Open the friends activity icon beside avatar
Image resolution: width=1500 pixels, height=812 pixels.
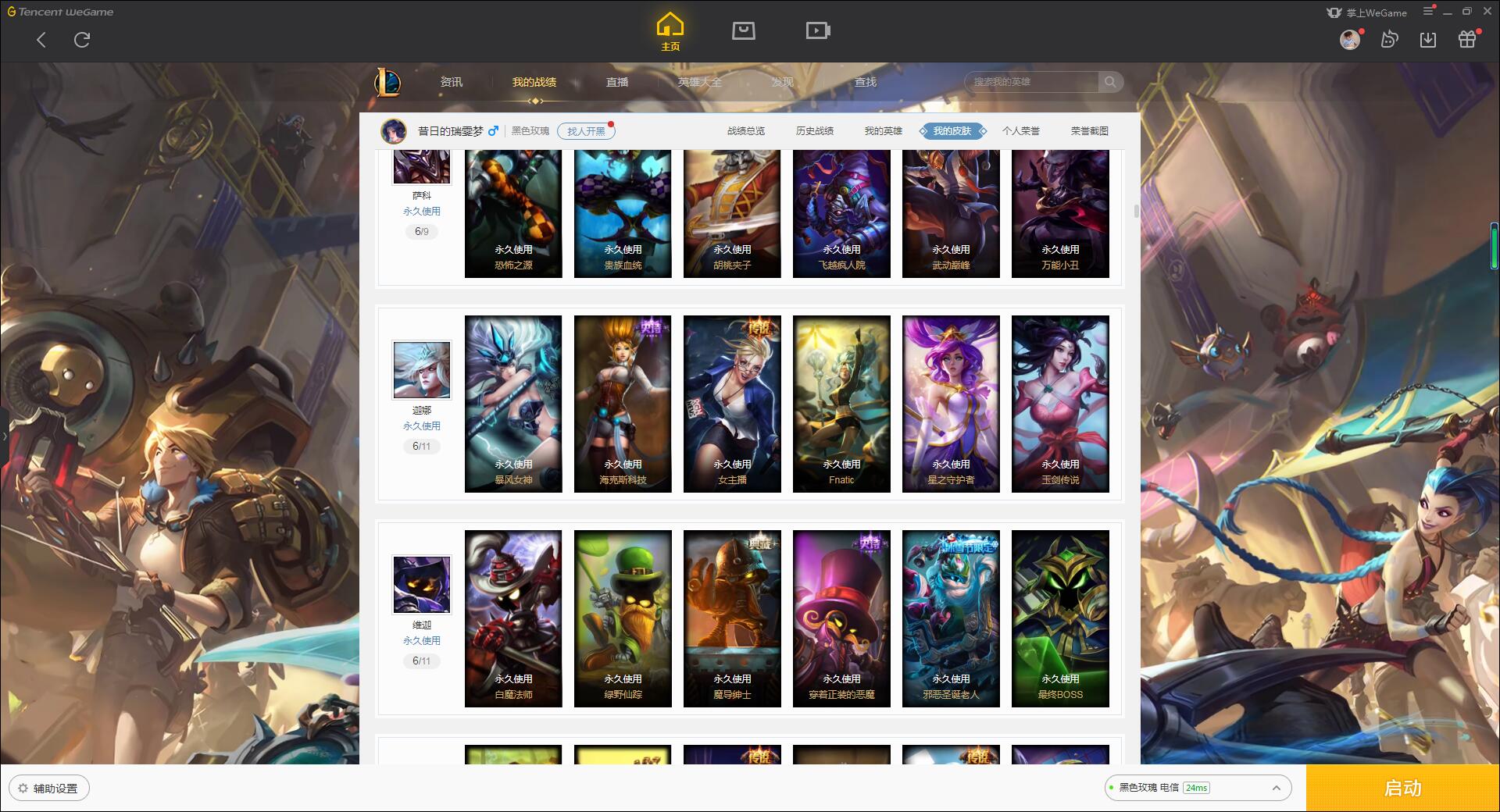[1389, 39]
